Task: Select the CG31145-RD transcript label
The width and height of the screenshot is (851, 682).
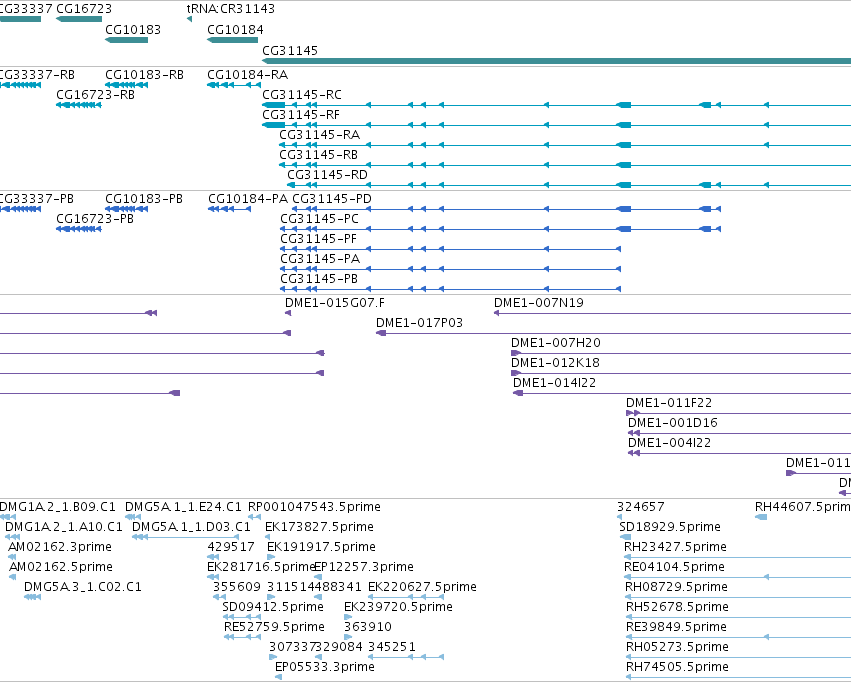Action: (327, 175)
